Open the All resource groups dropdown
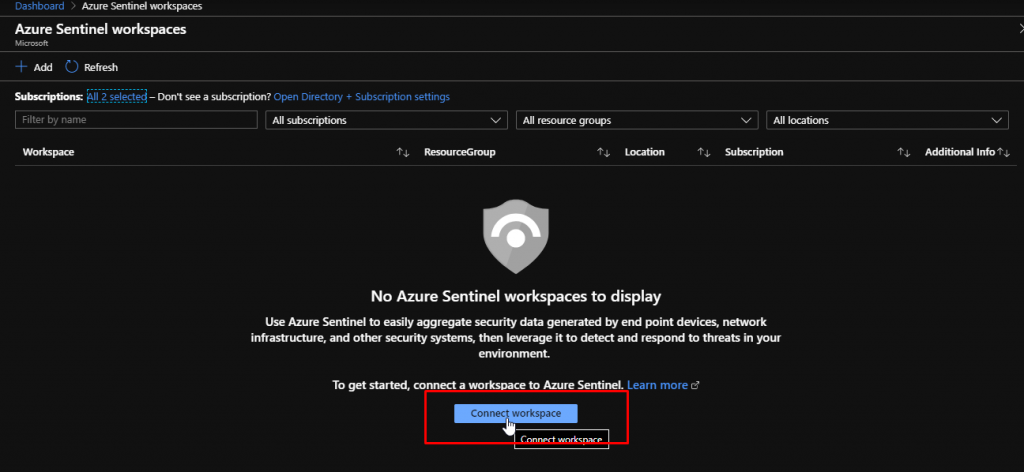The width and height of the screenshot is (1024, 472). (636, 120)
